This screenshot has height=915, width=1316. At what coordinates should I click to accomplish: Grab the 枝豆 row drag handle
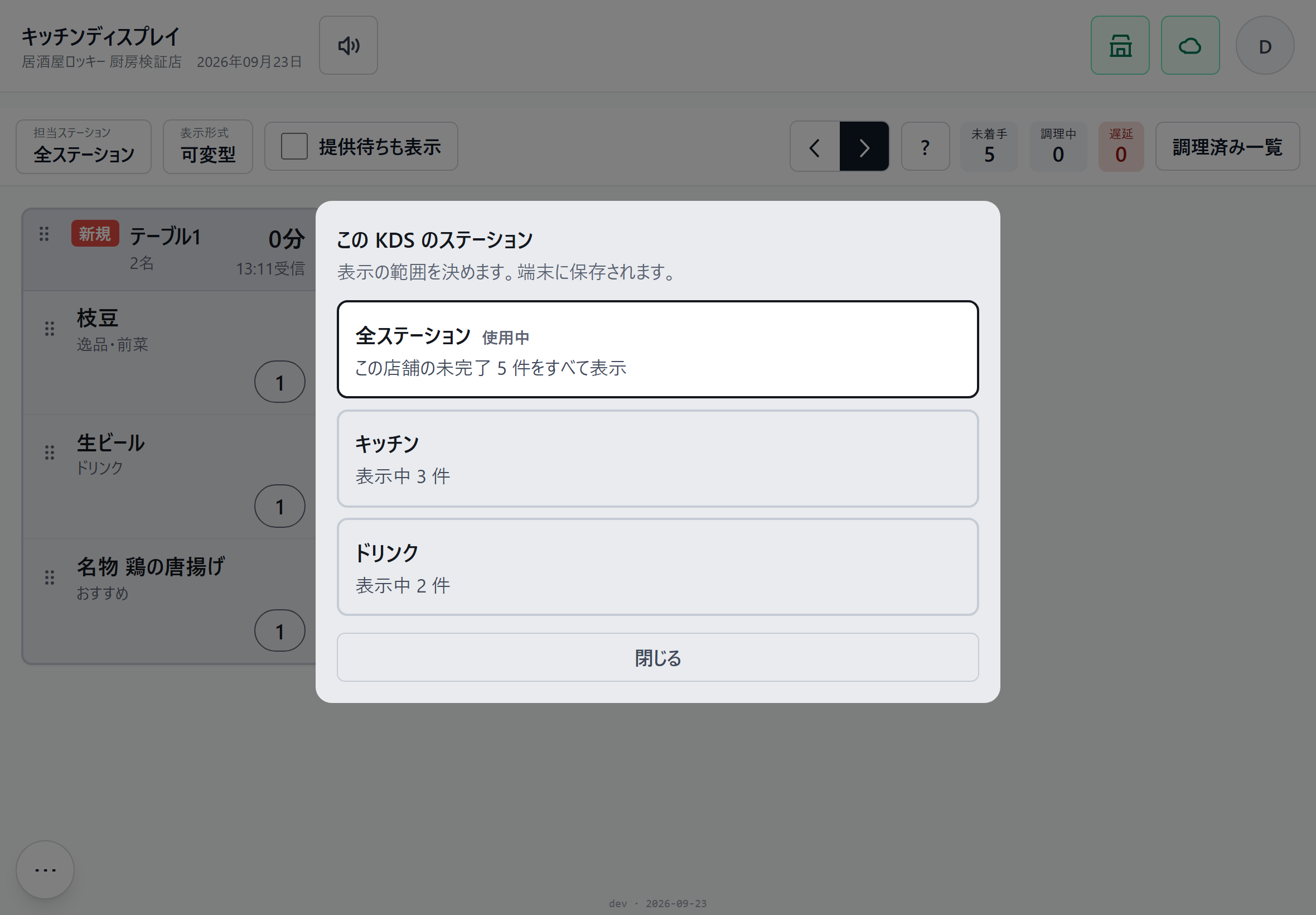[x=50, y=329]
